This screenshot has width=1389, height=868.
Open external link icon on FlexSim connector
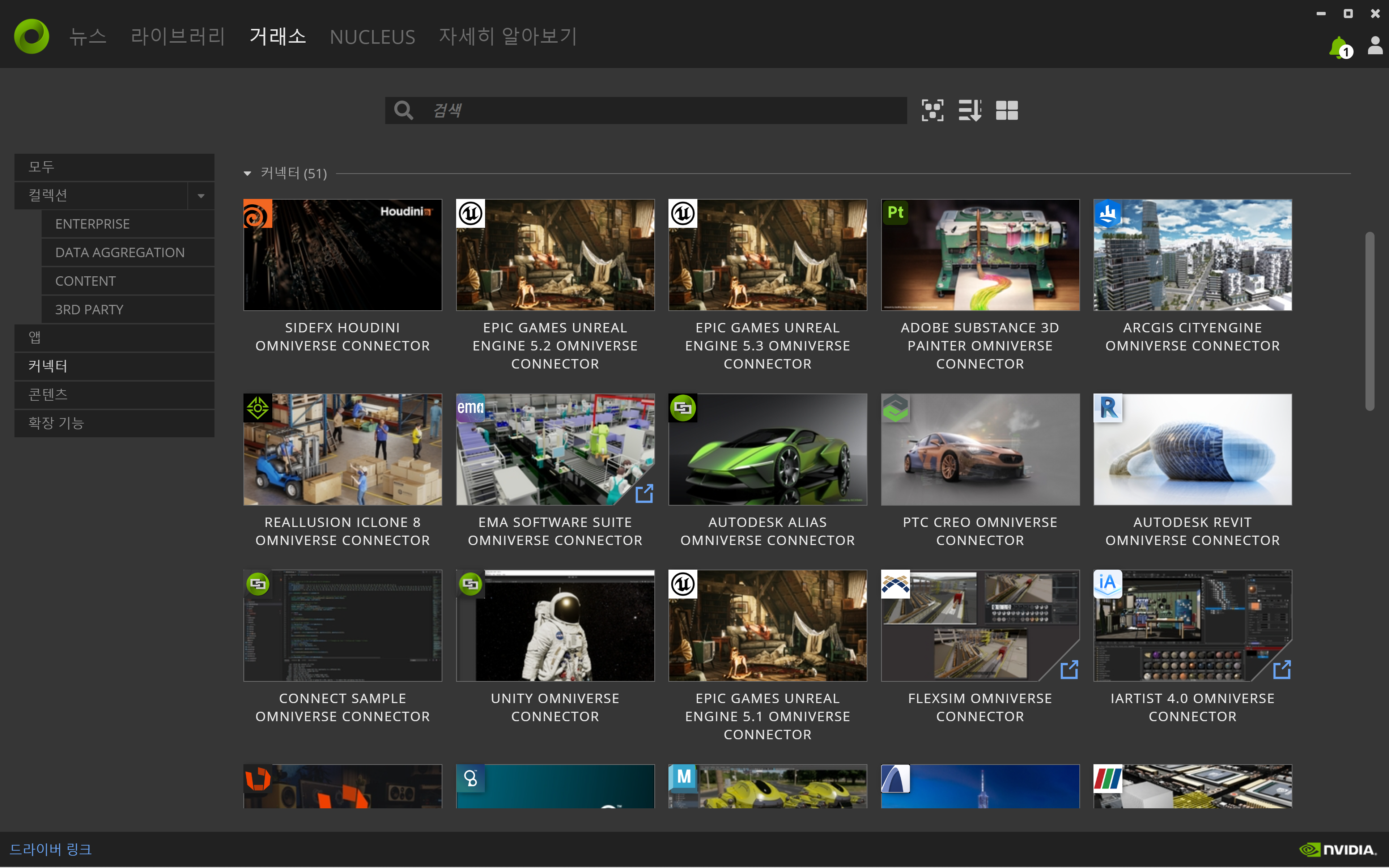tap(1069, 669)
